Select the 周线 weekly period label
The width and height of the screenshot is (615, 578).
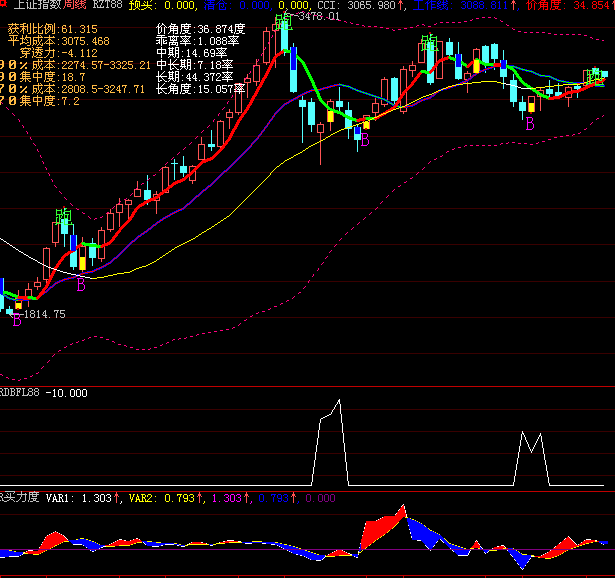[72, 5]
